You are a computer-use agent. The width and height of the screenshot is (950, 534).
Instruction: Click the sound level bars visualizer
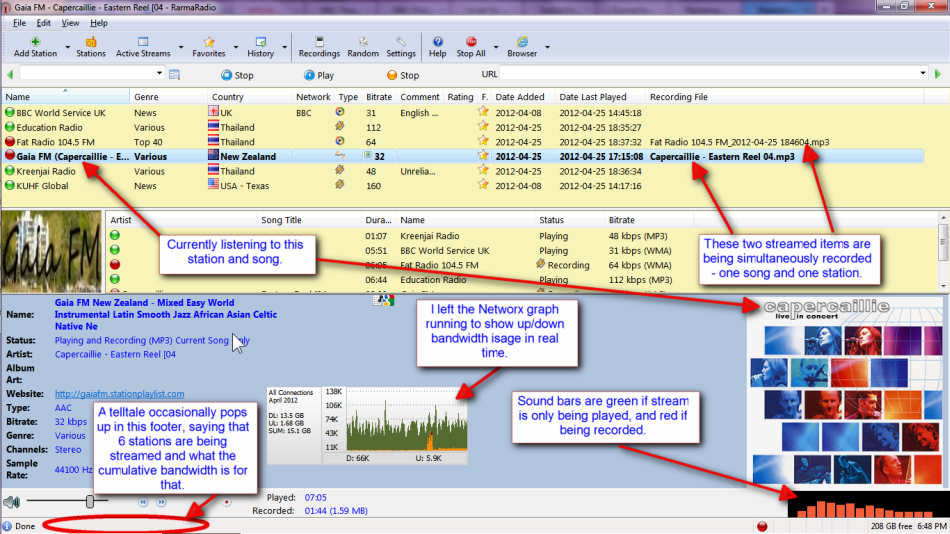(x=868, y=503)
